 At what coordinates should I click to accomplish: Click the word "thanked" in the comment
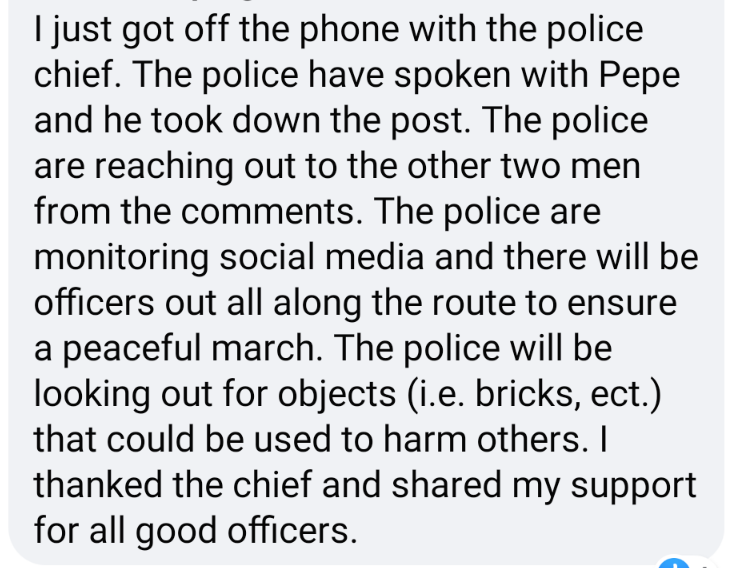click(113, 484)
